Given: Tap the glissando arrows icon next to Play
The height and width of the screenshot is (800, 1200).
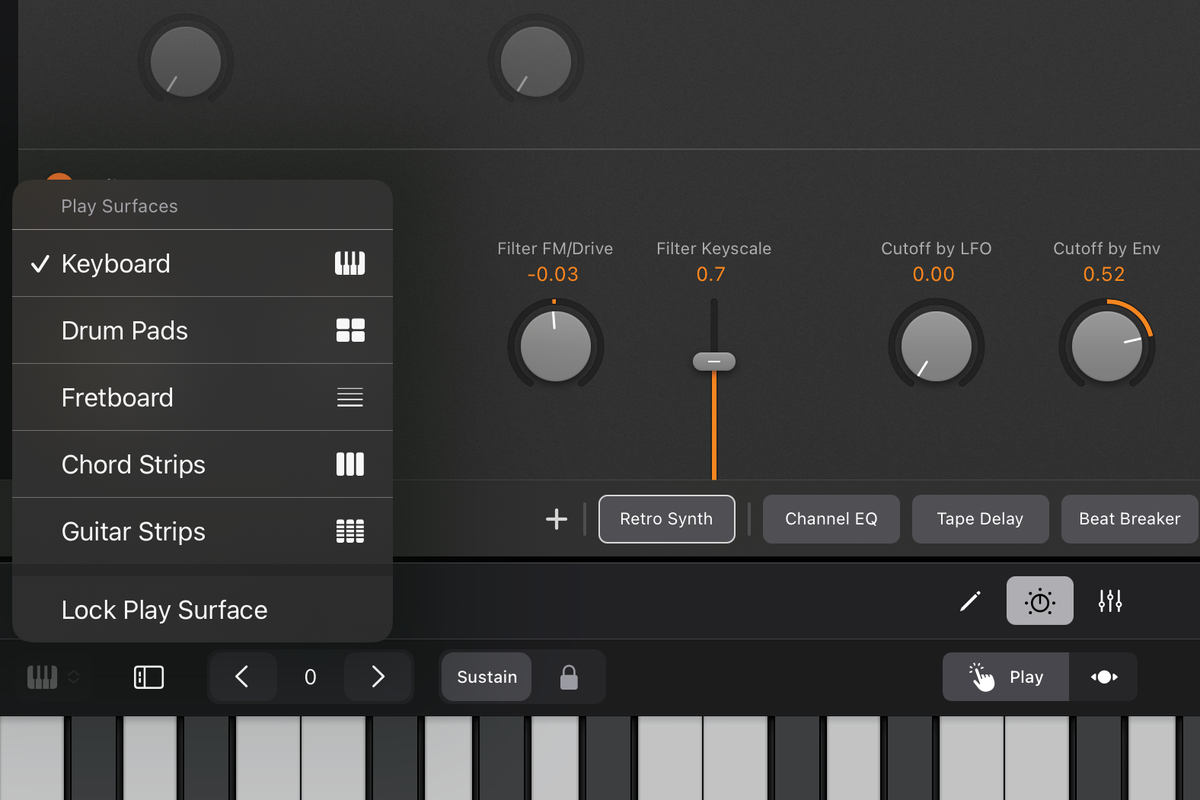Looking at the screenshot, I should (1103, 677).
